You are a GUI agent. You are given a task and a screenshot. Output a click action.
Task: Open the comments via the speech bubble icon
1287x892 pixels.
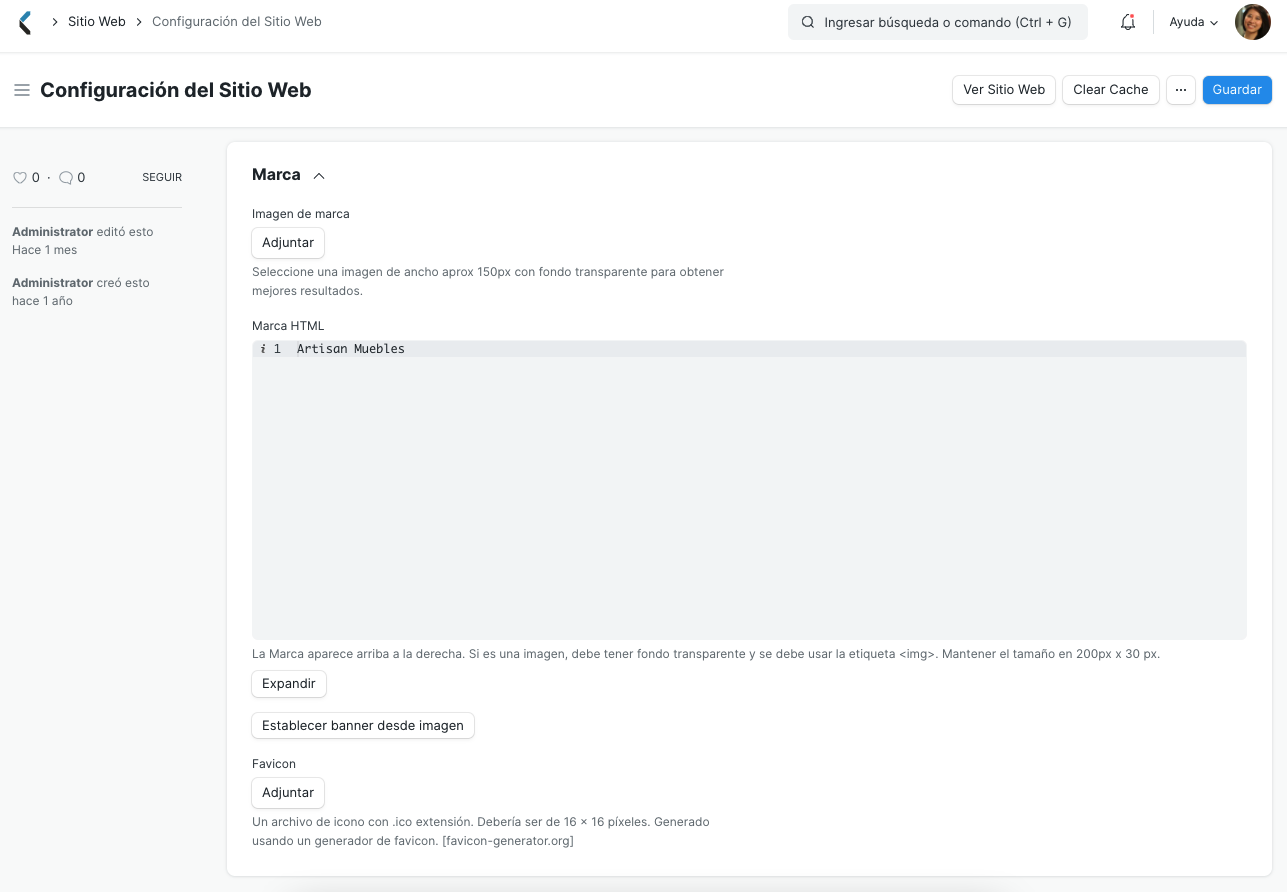click(x=66, y=178)
